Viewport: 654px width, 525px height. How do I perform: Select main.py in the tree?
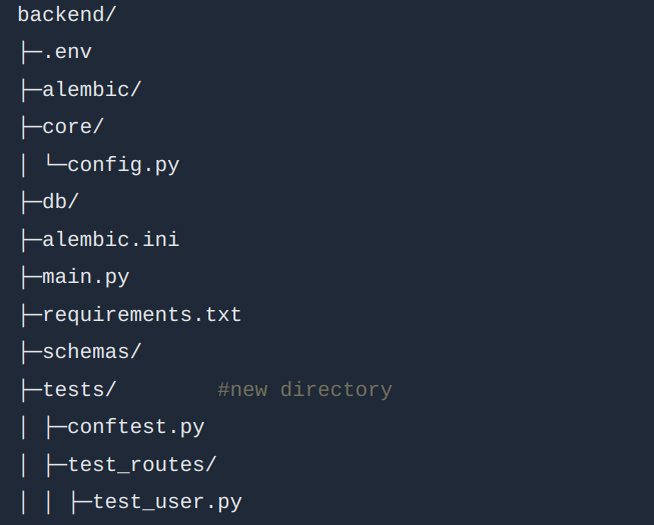pos(86,278)
